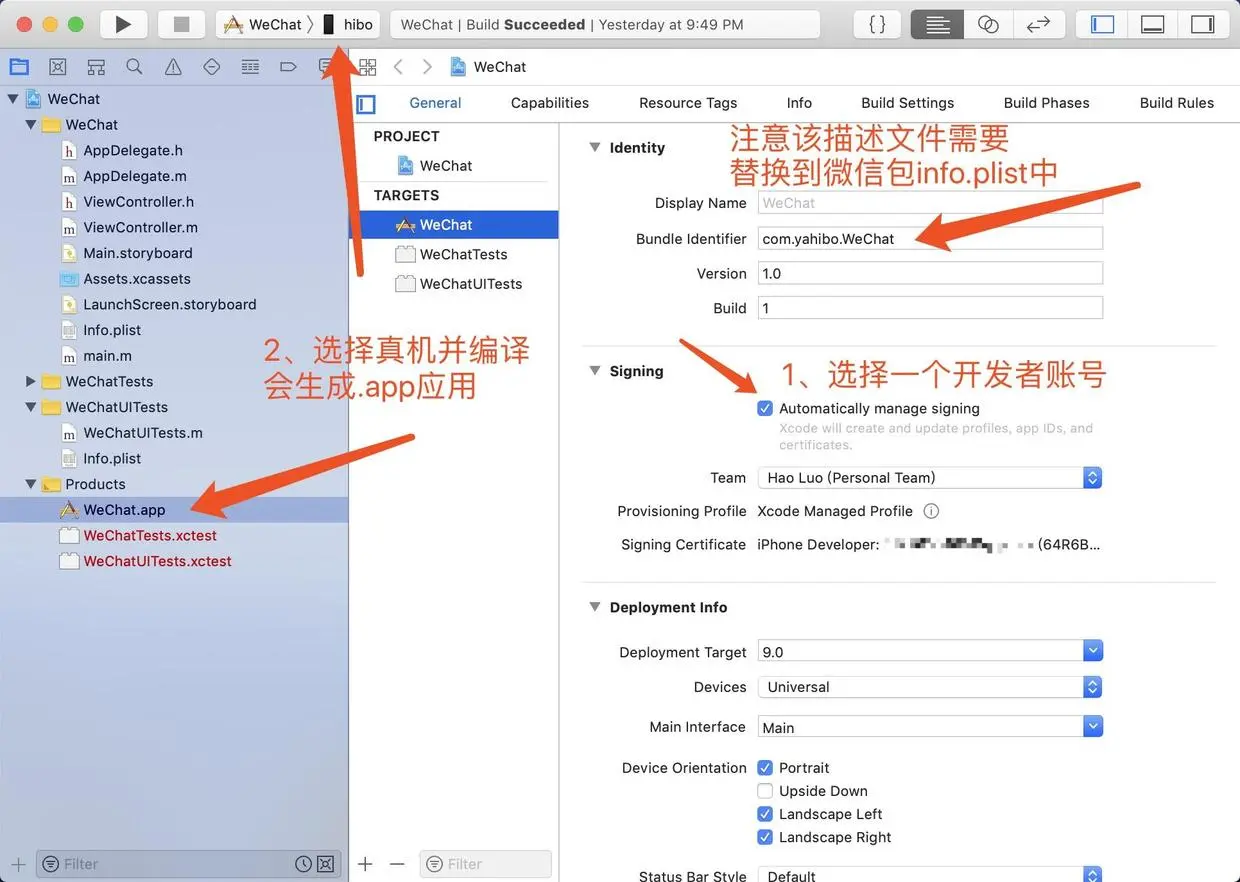
Task: Open AppDelegate.m in navigator
Action: [x=135, y=176]
